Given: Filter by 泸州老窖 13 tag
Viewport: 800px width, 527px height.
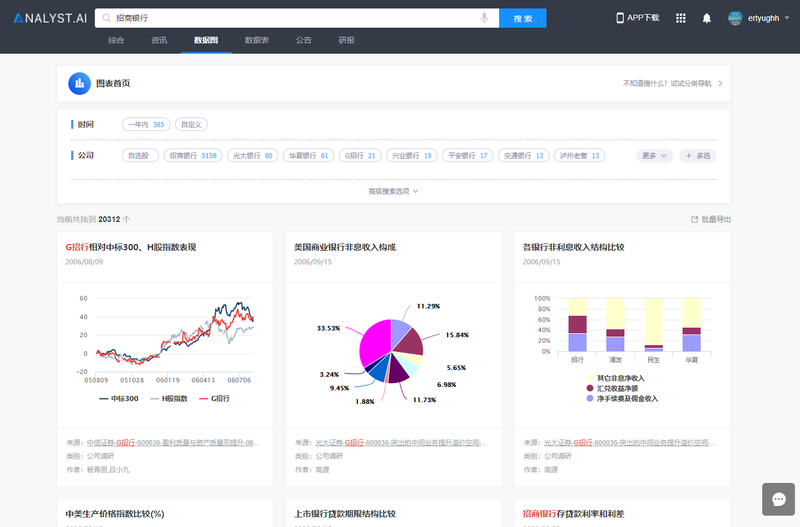Looking at the screenshot, I should [580, 156].
